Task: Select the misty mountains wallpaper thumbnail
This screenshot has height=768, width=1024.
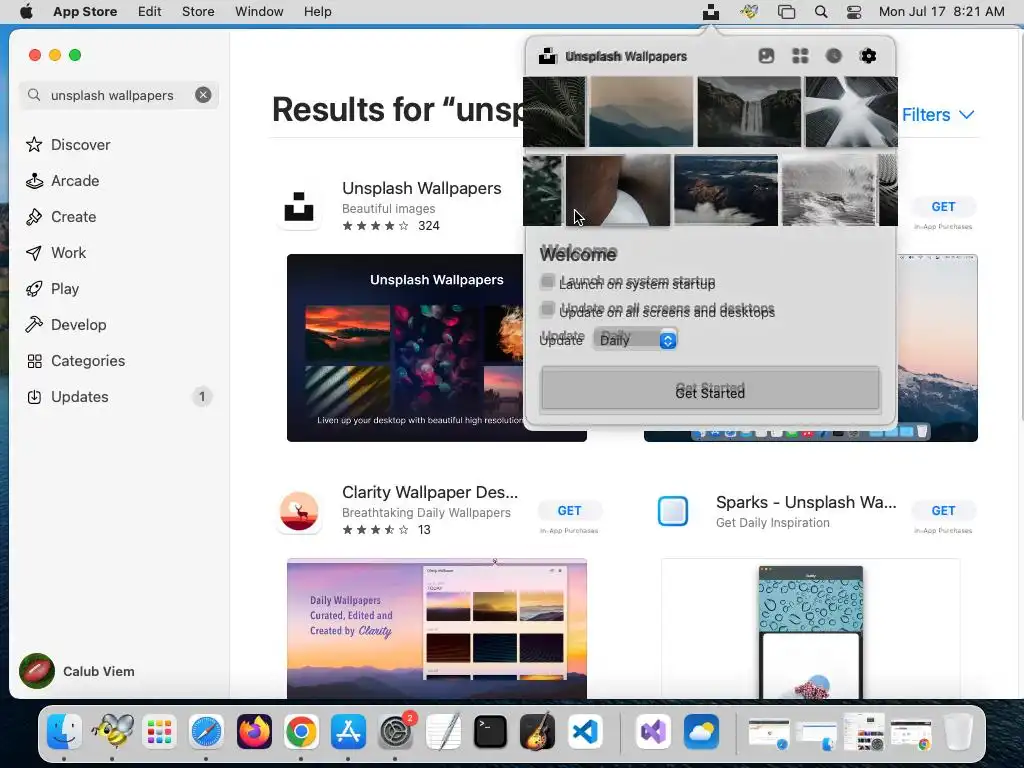Action: (641, 112)
